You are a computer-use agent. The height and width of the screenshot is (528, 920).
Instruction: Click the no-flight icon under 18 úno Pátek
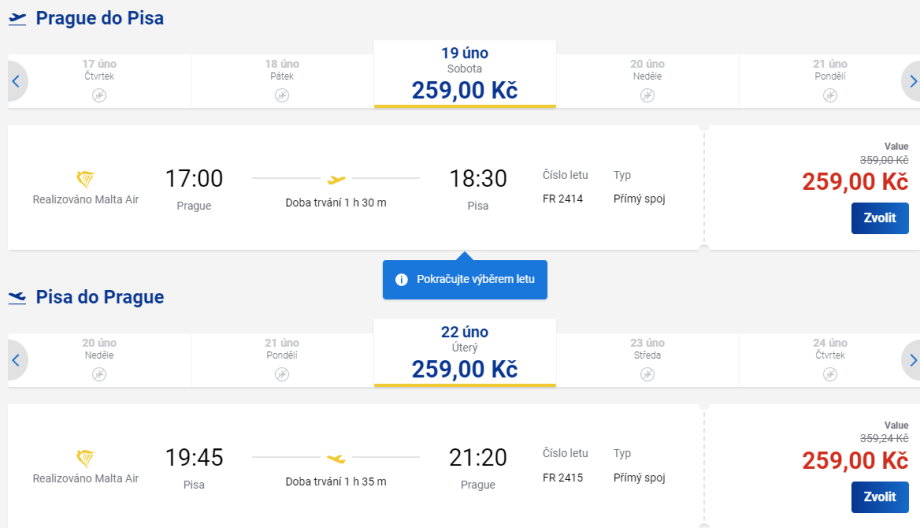pos(282,95)
